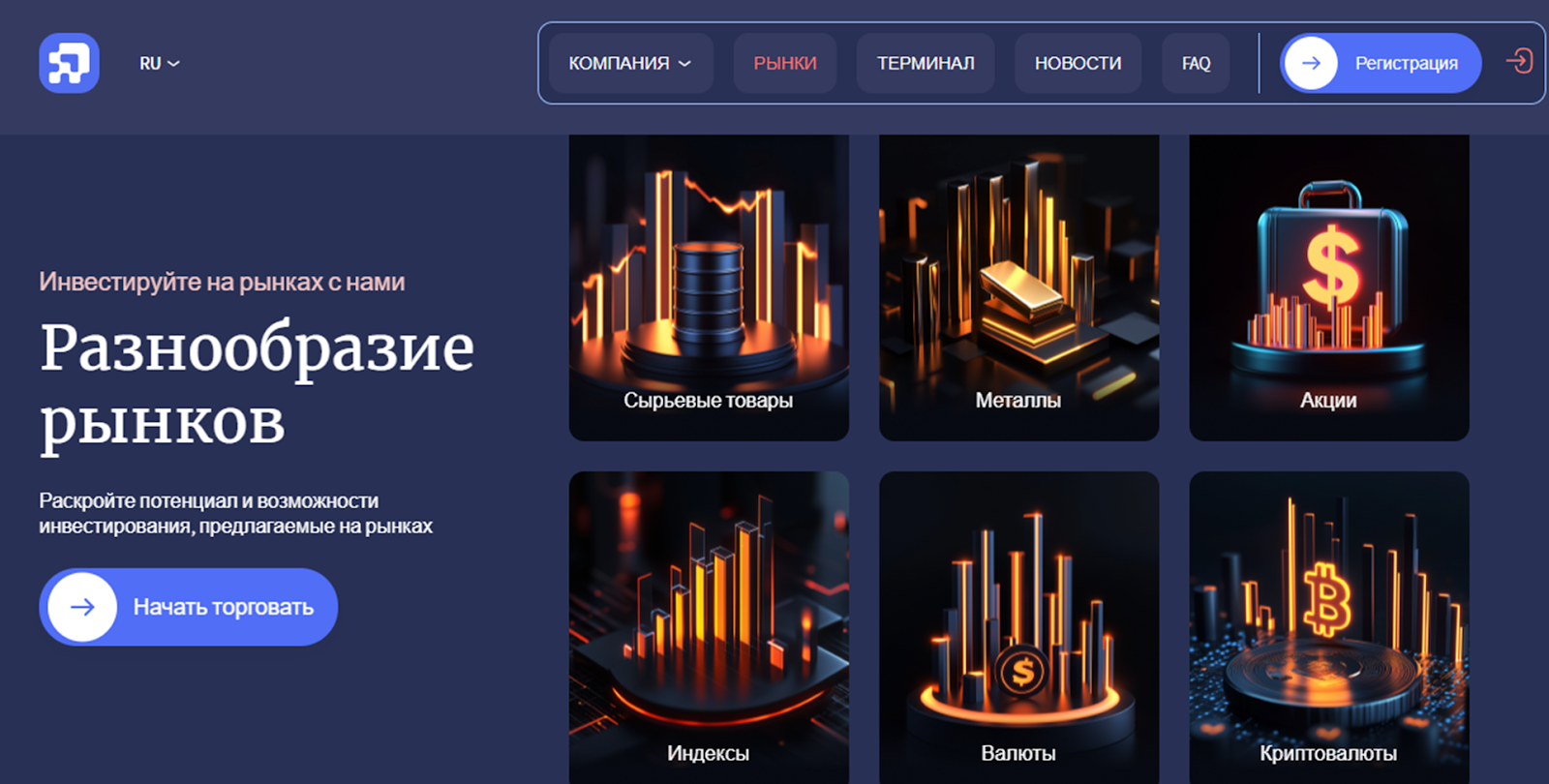Go to the РЫНКИ section
Viewport: 1549px width, 784px height.
(785, 63)
